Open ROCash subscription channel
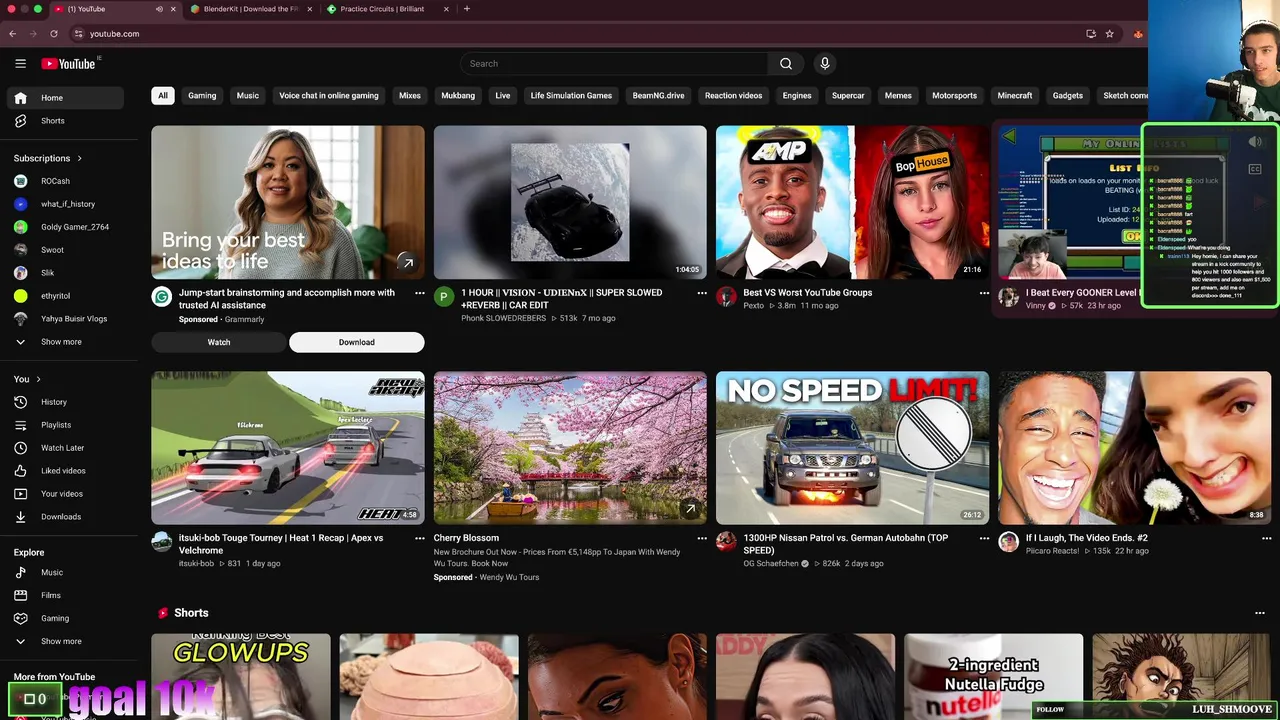This screenshot has height=720, width=1280. 66,181
